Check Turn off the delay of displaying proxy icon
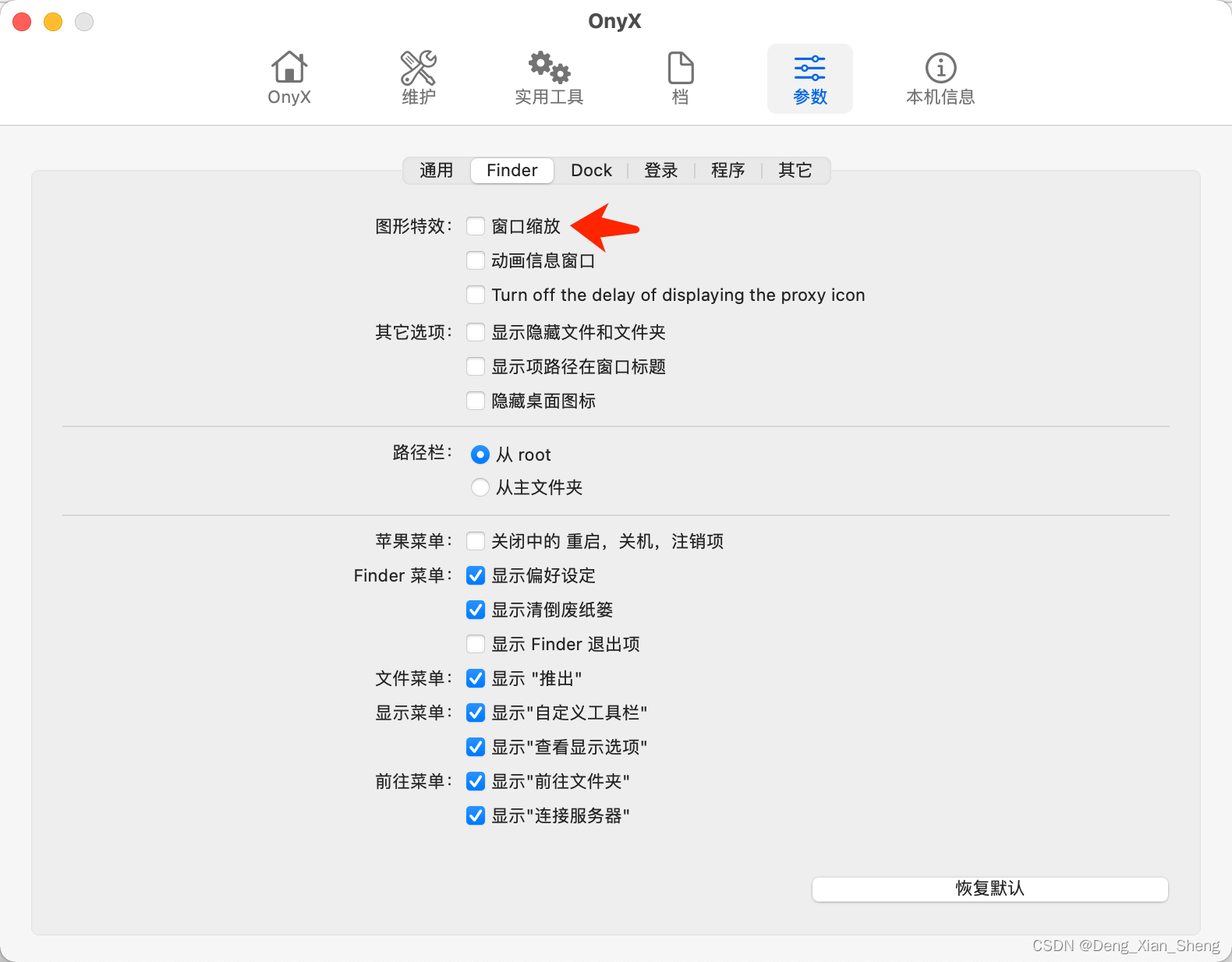The height and width of the screenshot is (962, 1232). pyautogui.click(x=476, y=295)
